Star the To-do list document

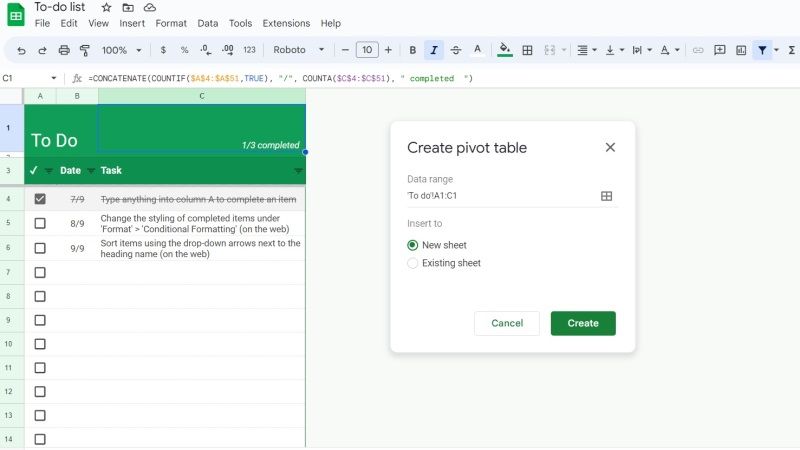[106, 8]
